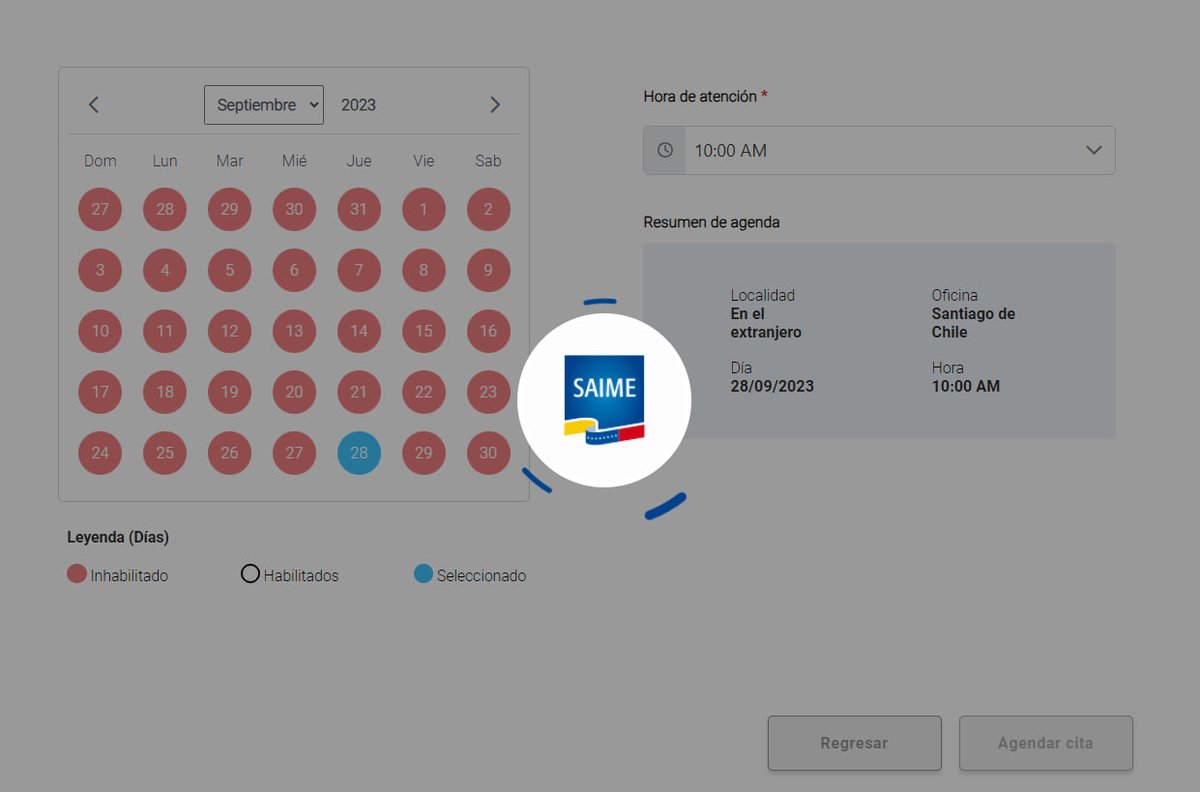Choose day 4 in the calendar
This screenshot has height=792, width=1200.
point(165,270)
